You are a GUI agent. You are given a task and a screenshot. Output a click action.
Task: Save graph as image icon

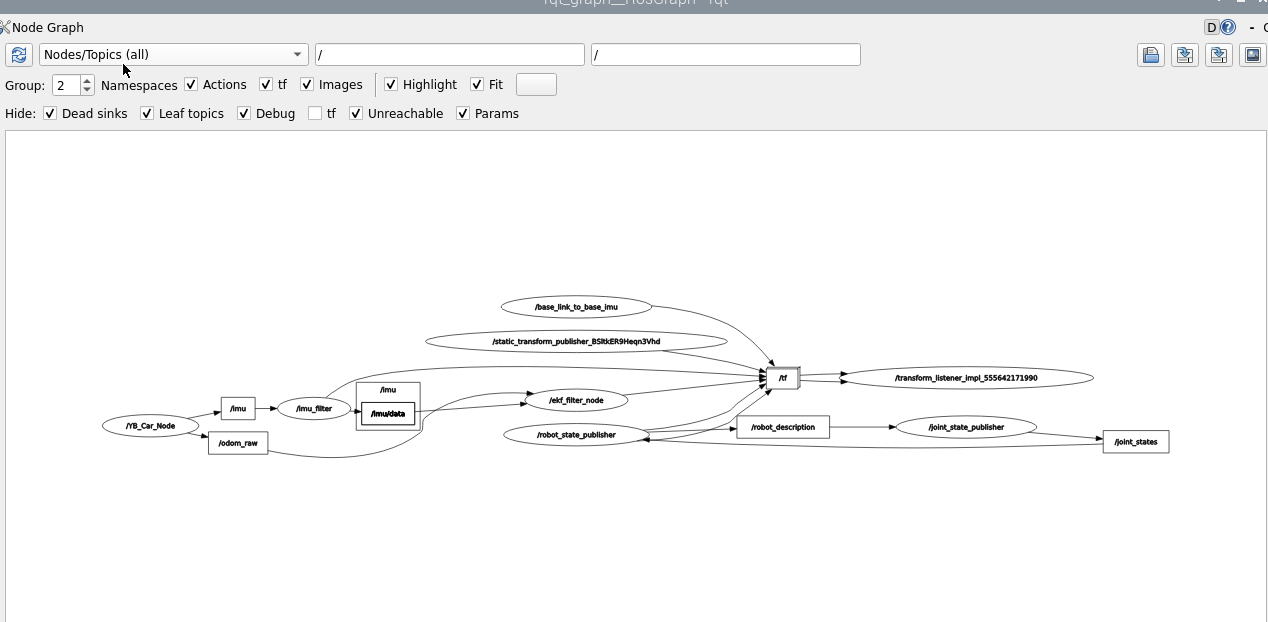1252,55
